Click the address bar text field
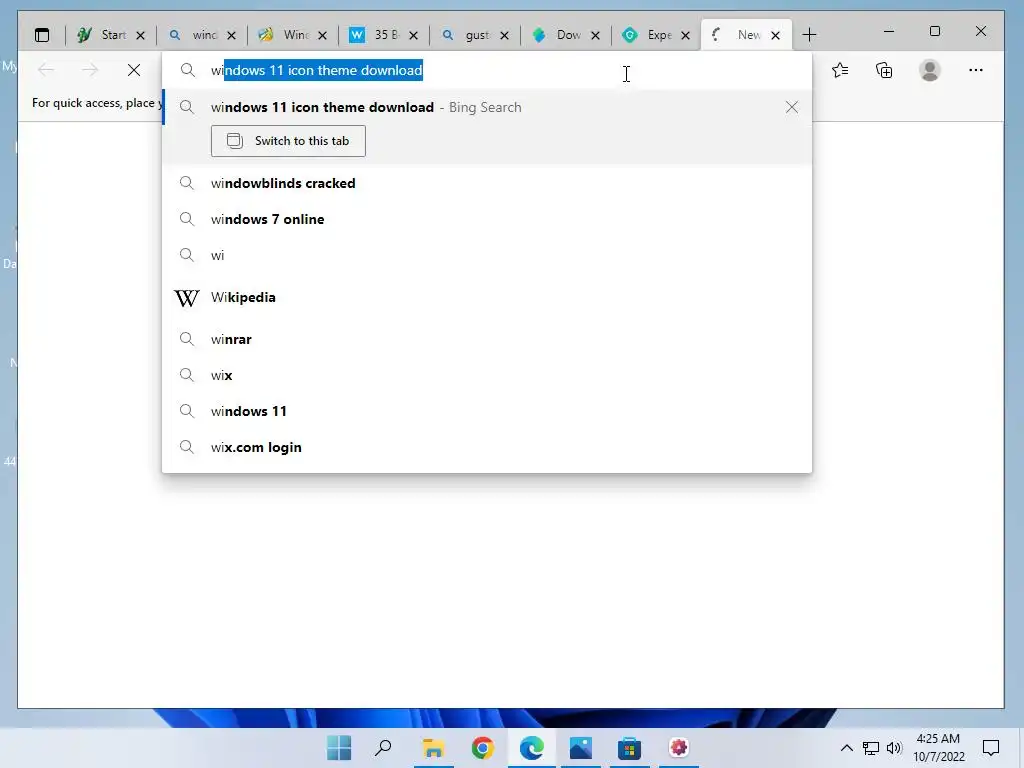 click(487, 71)
